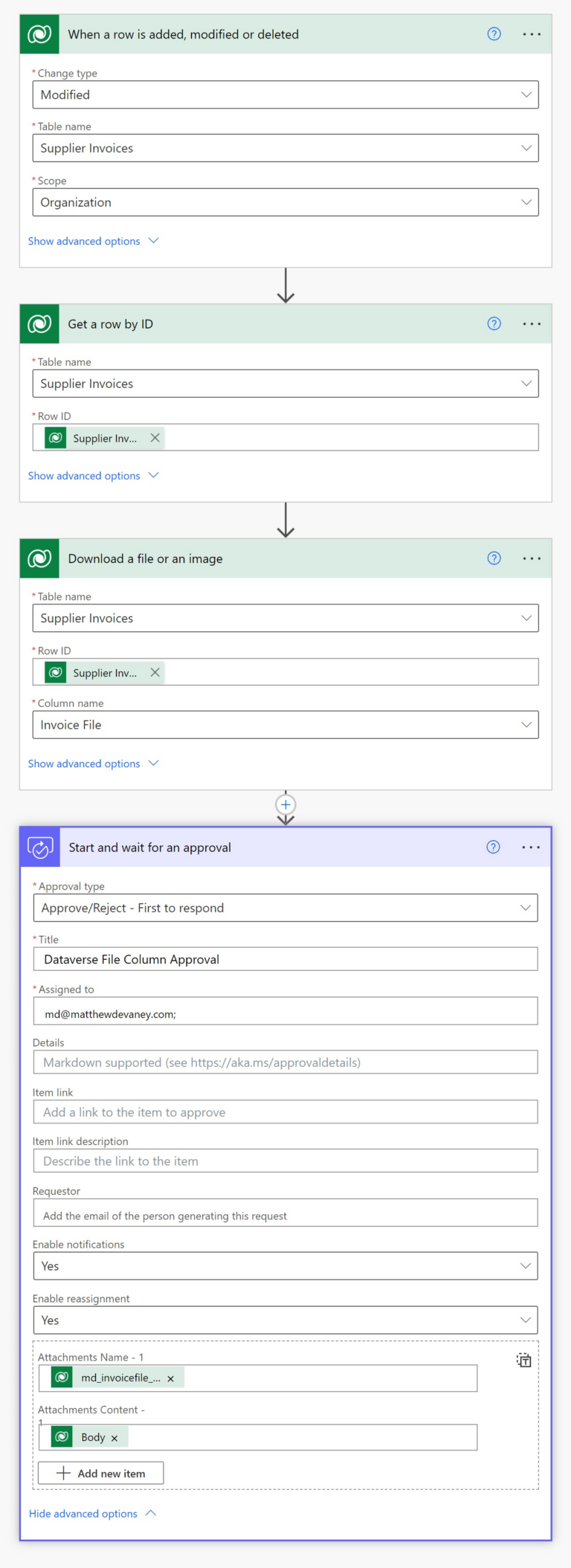This screenshot has height=1568, width=571.
Task: Click the approval Title input field
Action: point(285,959)
